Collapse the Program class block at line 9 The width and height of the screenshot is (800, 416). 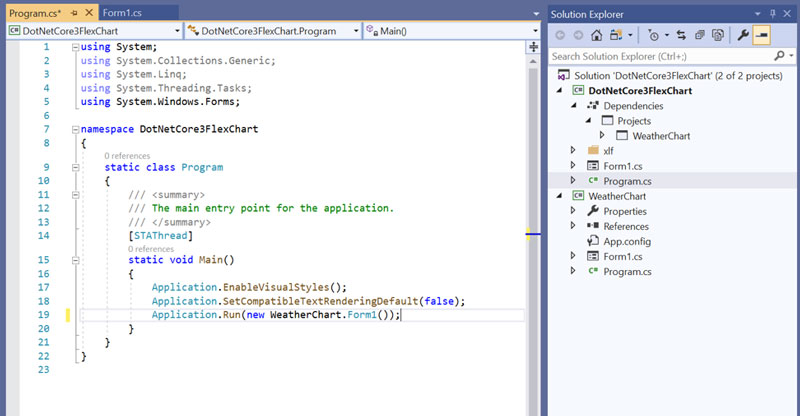76,167
